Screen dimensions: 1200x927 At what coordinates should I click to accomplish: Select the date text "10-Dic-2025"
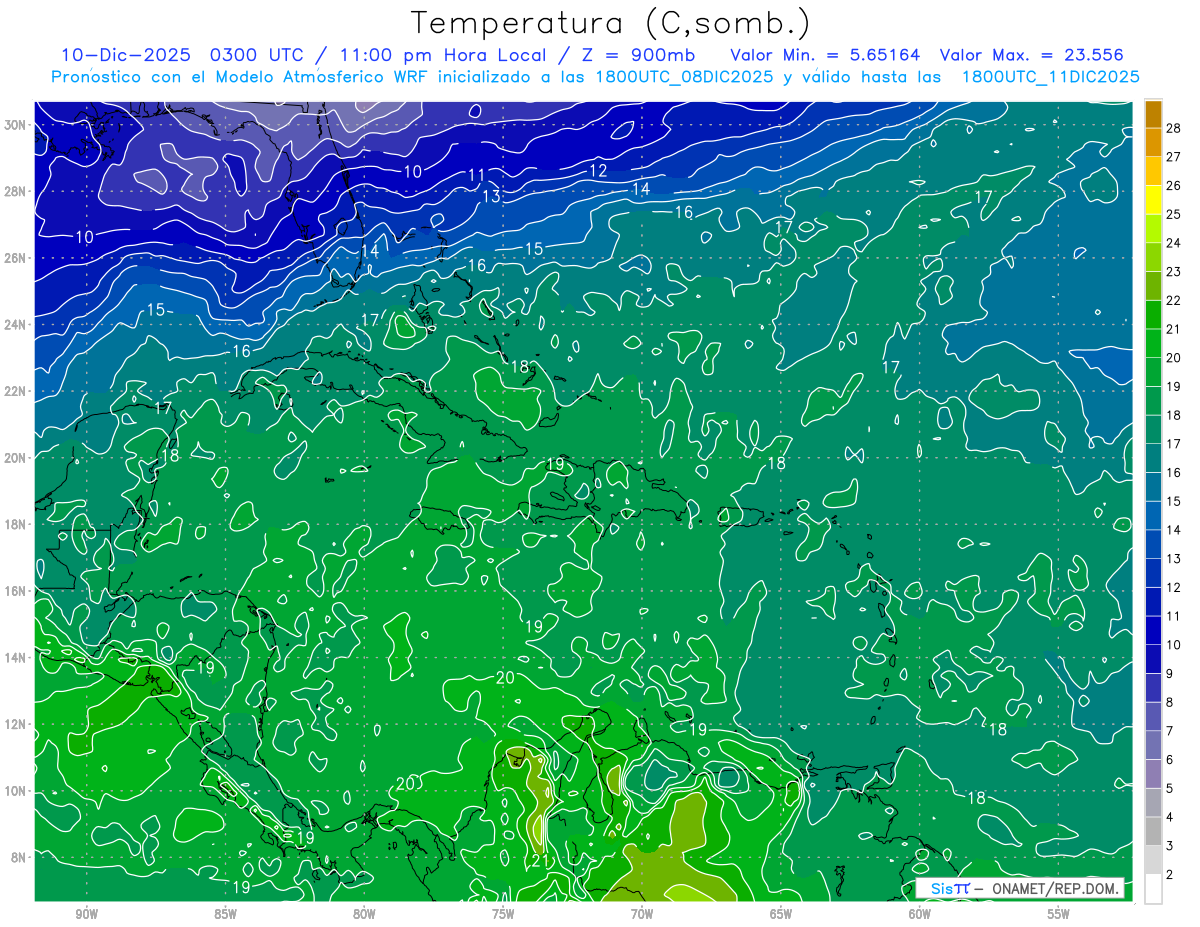coord(126,56)
